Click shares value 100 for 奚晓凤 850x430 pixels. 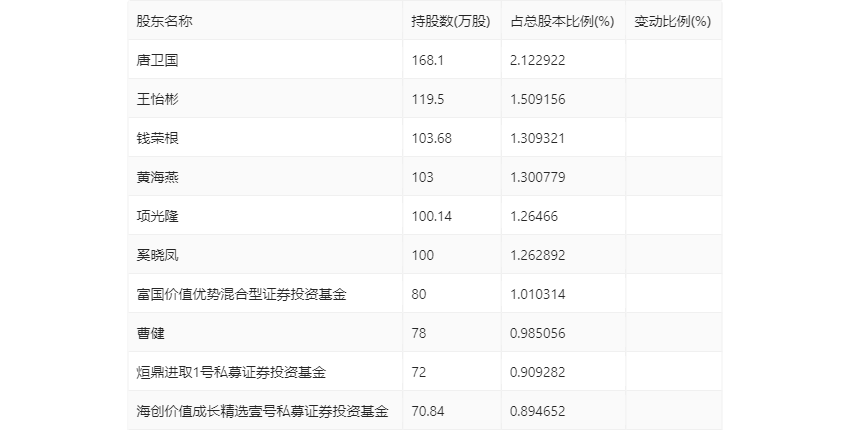click(x=423, y=255)
